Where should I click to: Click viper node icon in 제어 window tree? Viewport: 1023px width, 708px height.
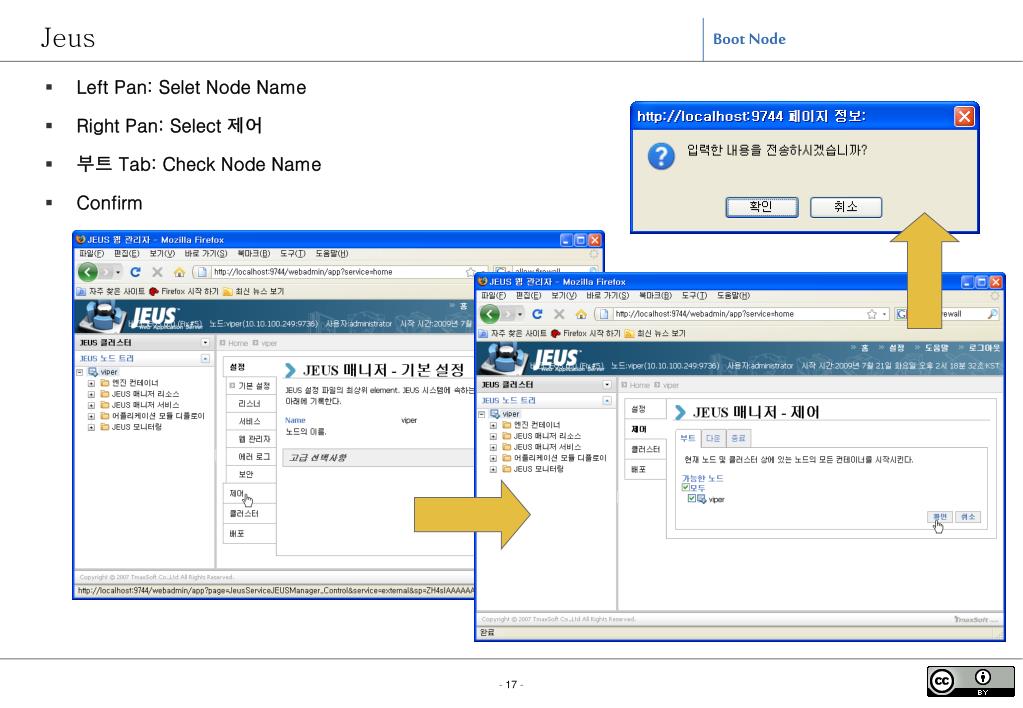(x=495, y=414)
